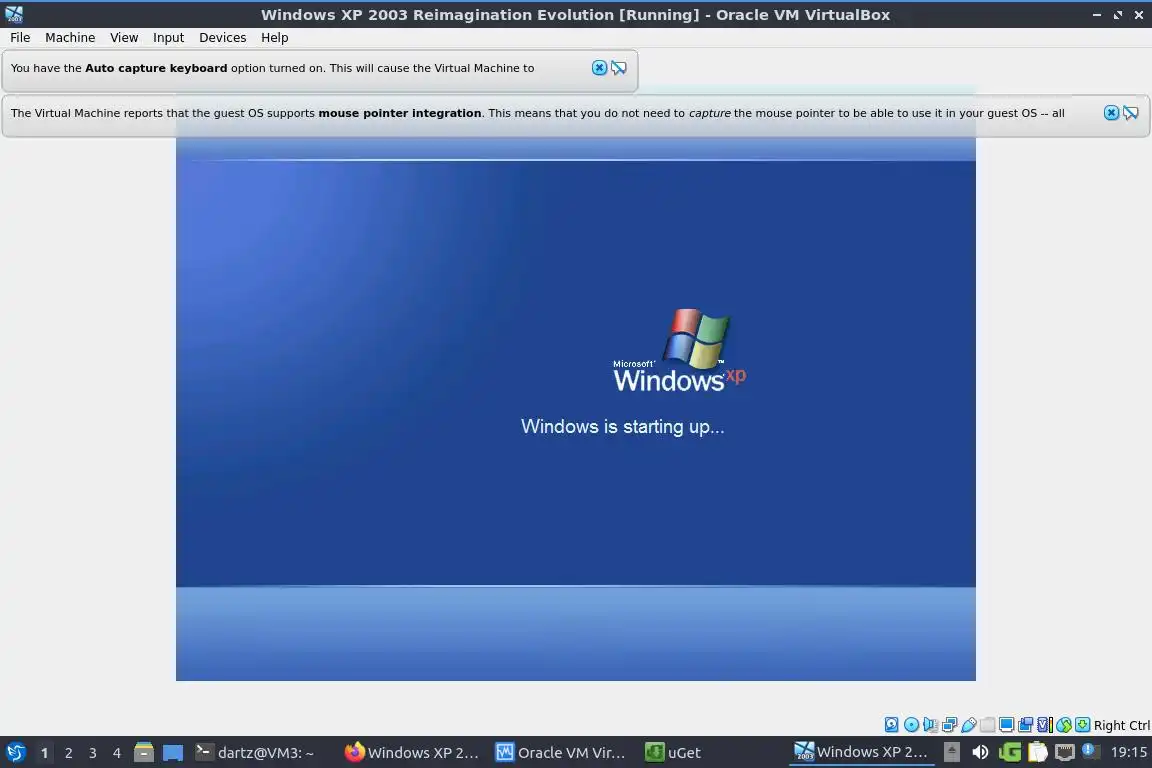
Task: Open the clipboard manager tray icon
Action: pyautogui.click(x=1037, y=752)
